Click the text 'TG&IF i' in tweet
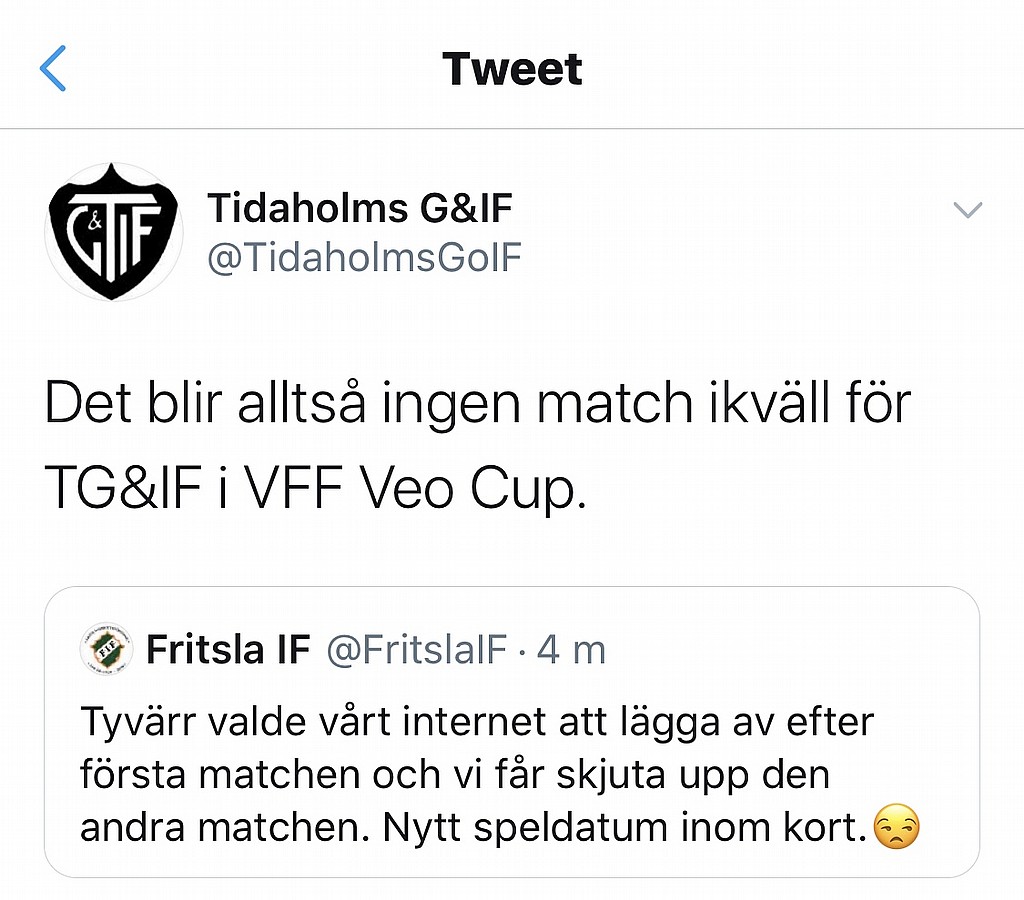This screenshot has width=1024, height=900. click(136, 489)
